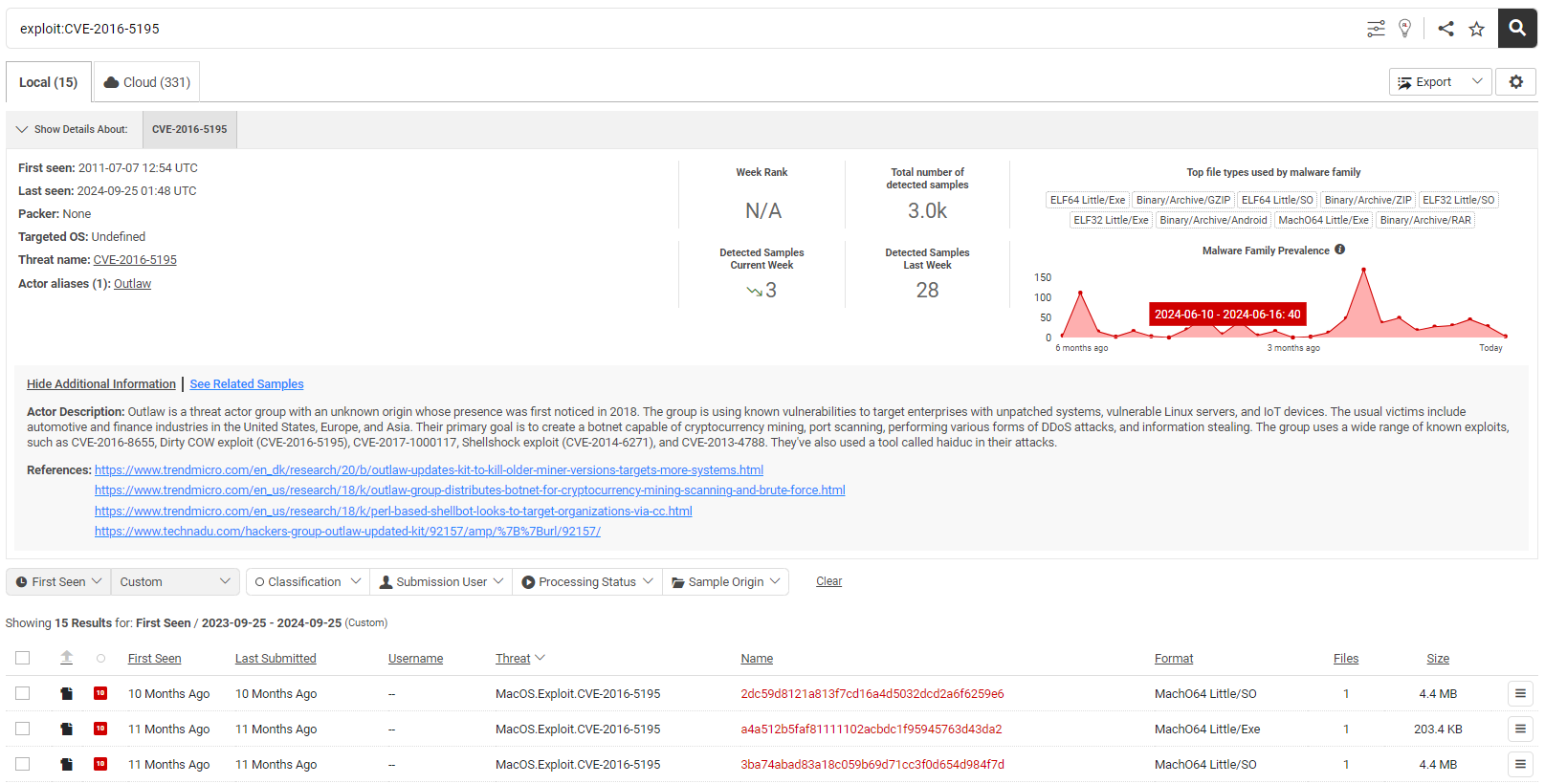
Task: Open the Custom date range dropdown
Action: coord(175,581)
